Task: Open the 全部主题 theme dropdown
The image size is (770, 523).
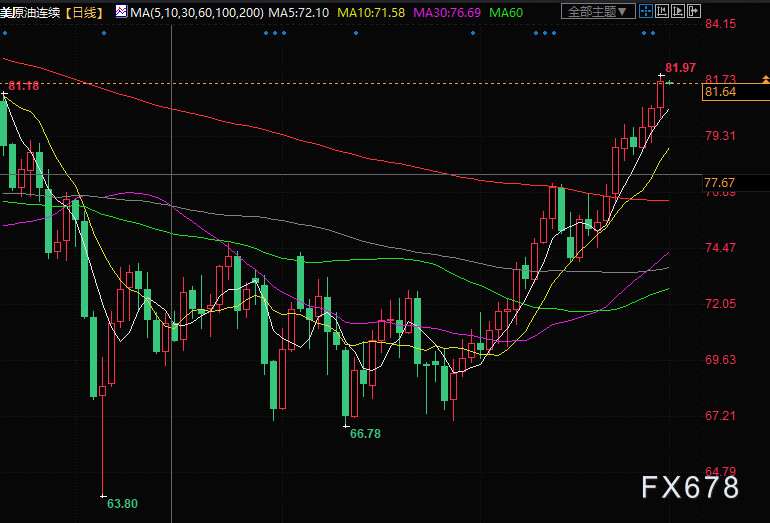Action: [x=598, y=11]
